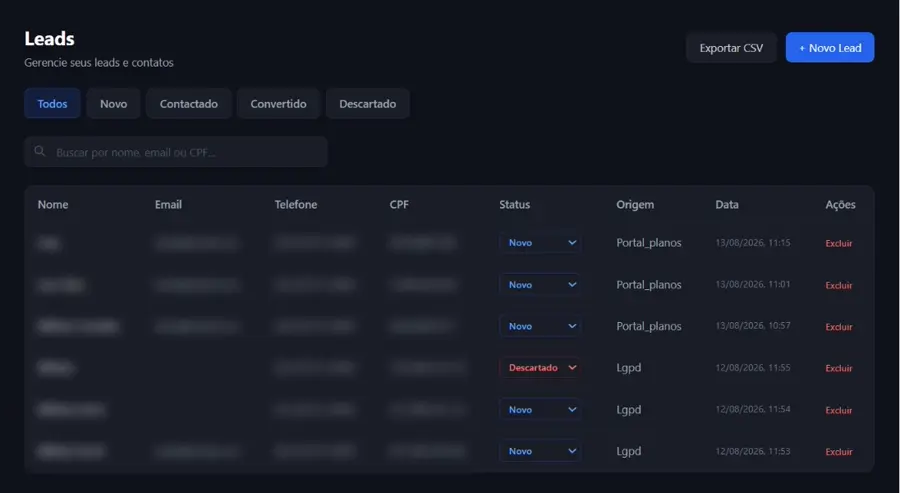900x493 pixels.
Task: Remove the lead dated 13/08/2026, 10:57
Action: tap(839, 327)
